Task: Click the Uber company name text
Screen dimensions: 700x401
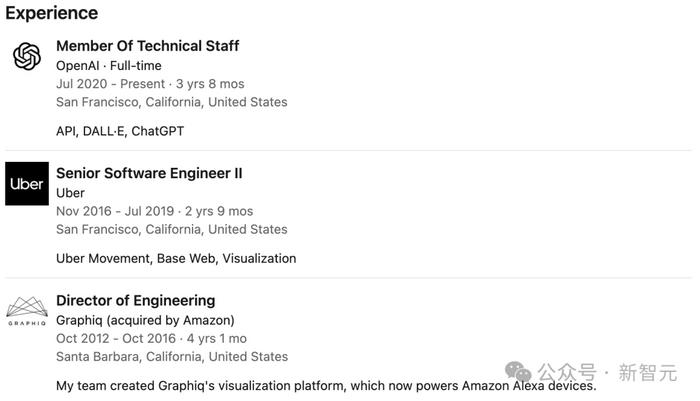Action: [70, 193]
